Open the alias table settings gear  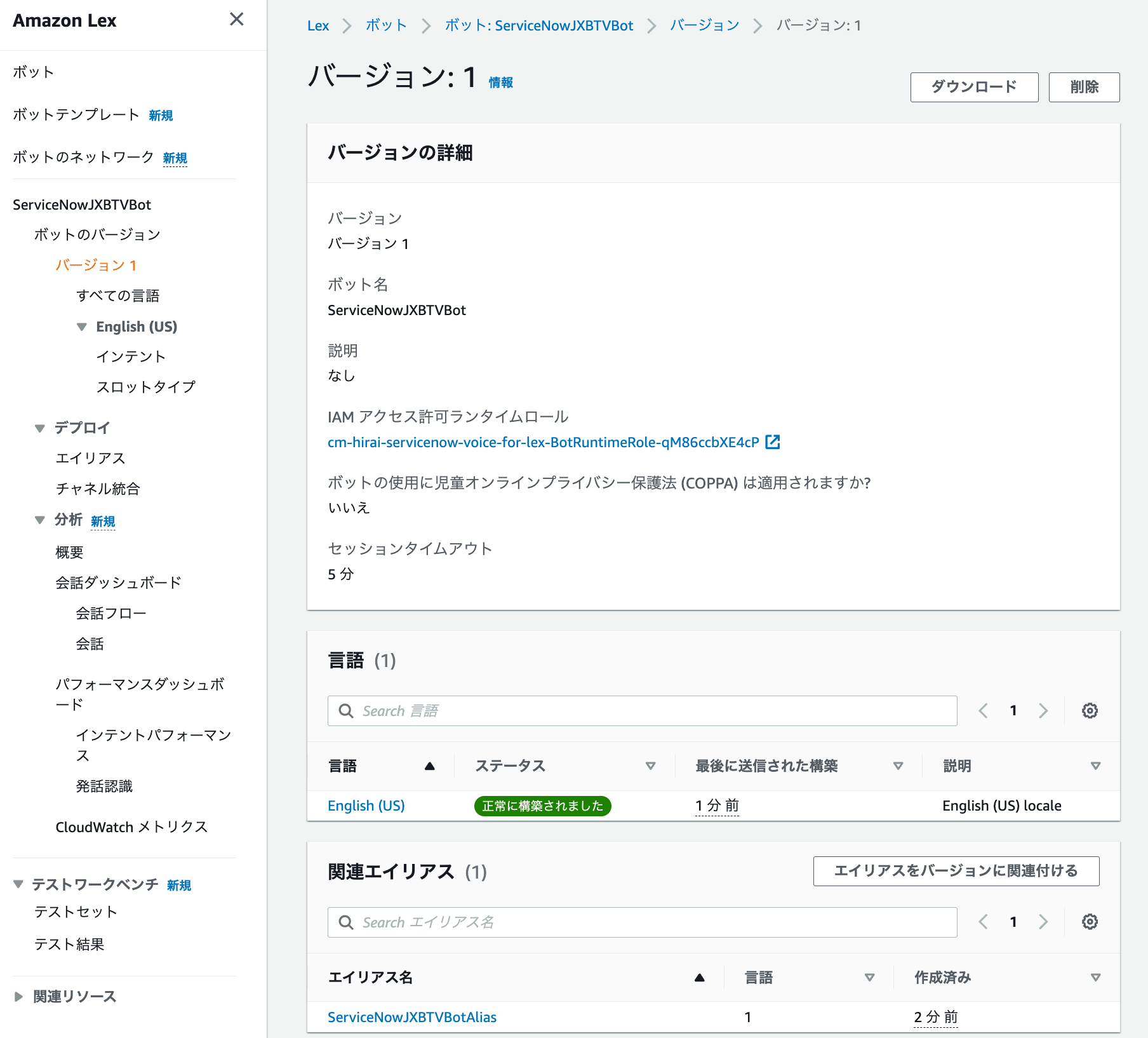point(1090,922)
